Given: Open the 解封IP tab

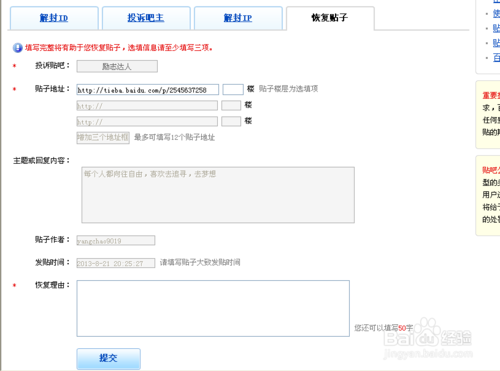Looking at the screenshot, I should pos(238,18).
